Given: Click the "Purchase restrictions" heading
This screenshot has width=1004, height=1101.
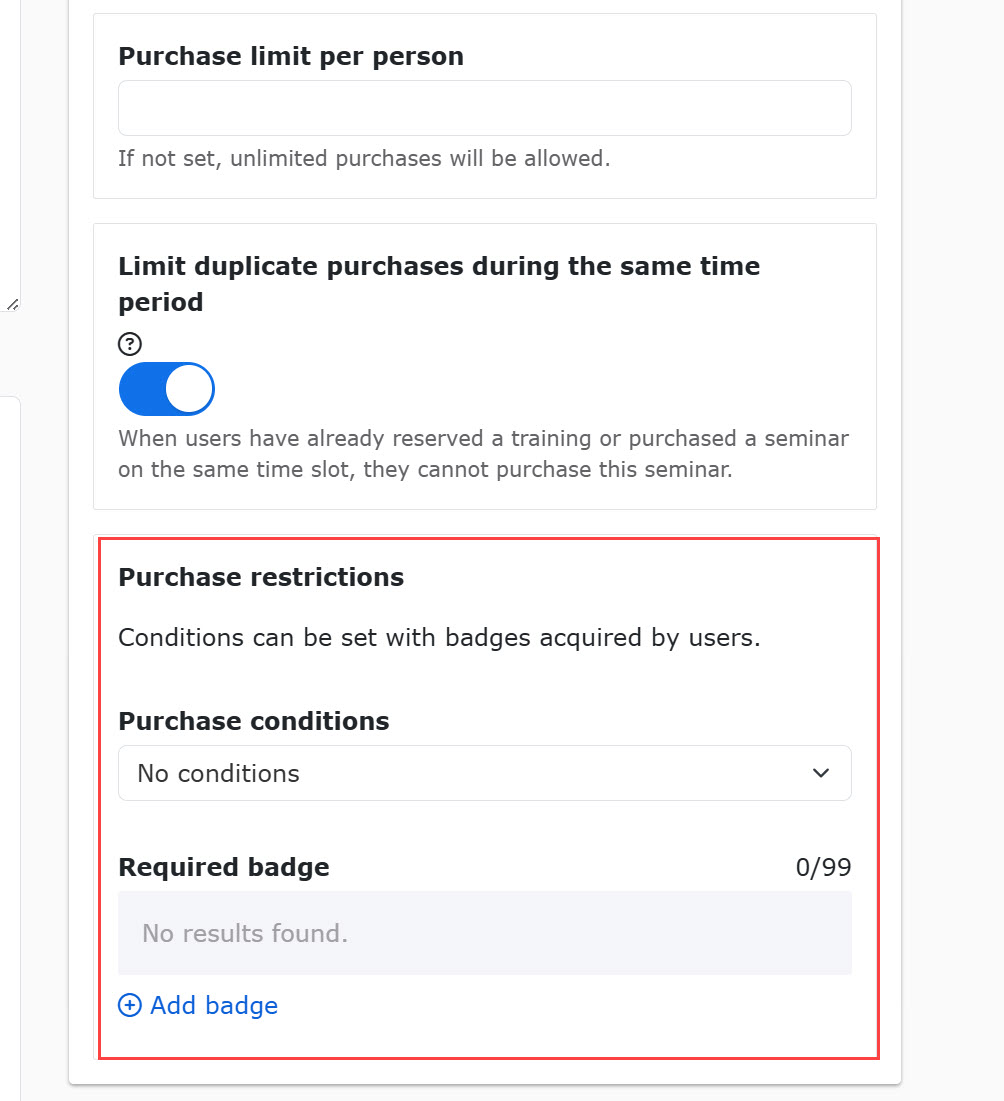Looking at the screenshot, I should point(261,577).
